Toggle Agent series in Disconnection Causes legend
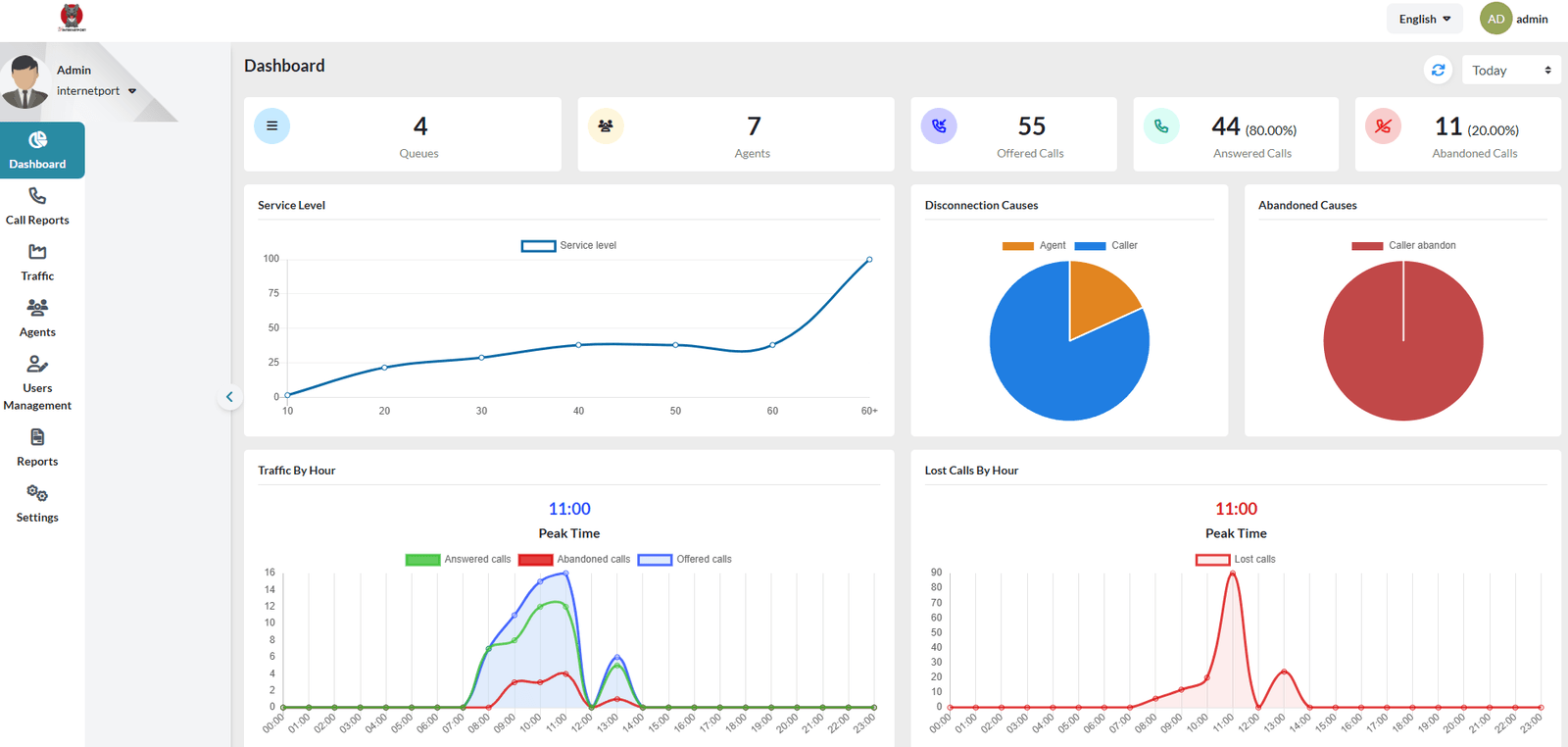This screenshot has height=747, width=1568. click(x=1033, y=246)
